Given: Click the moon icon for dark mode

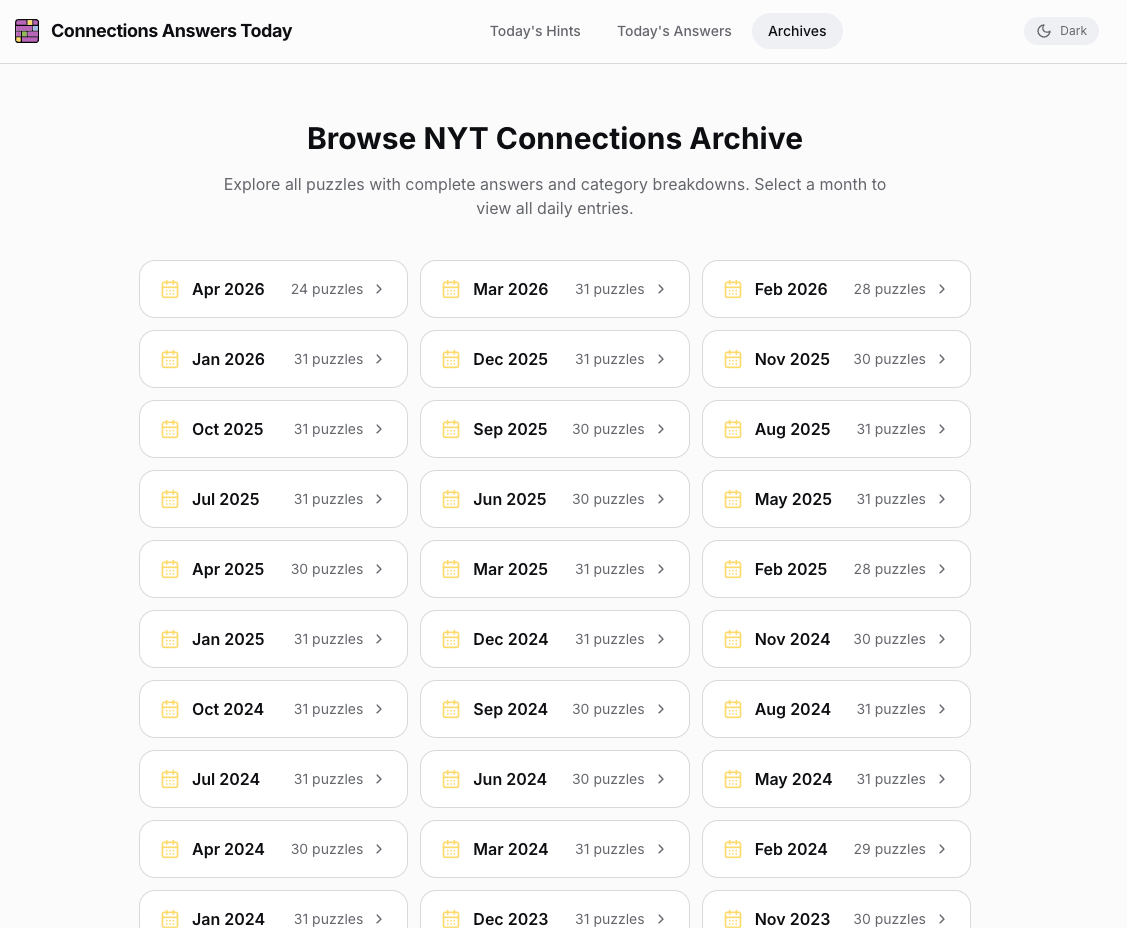Looking at the screenshot, I should coord(1044,31).
